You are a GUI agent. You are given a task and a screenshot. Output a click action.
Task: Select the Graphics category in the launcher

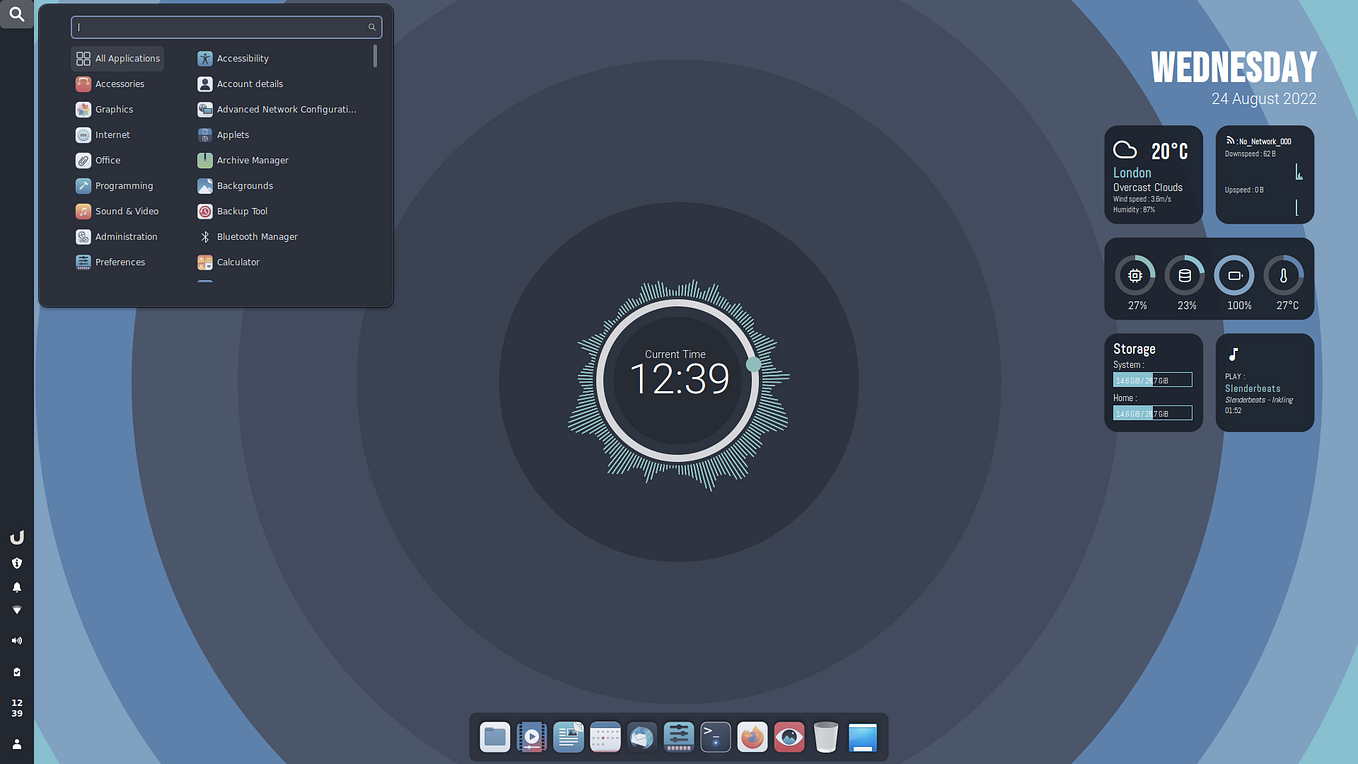(x=114, y=109)
